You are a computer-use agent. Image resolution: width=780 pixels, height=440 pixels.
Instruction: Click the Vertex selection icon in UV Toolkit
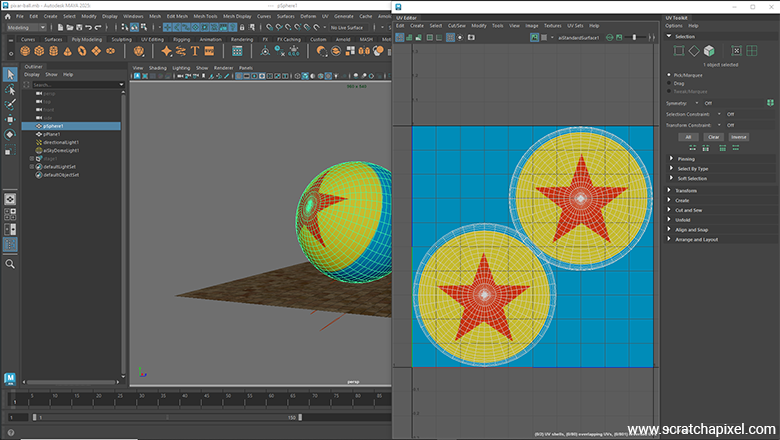pyautogui.click(x=679, y=51)
